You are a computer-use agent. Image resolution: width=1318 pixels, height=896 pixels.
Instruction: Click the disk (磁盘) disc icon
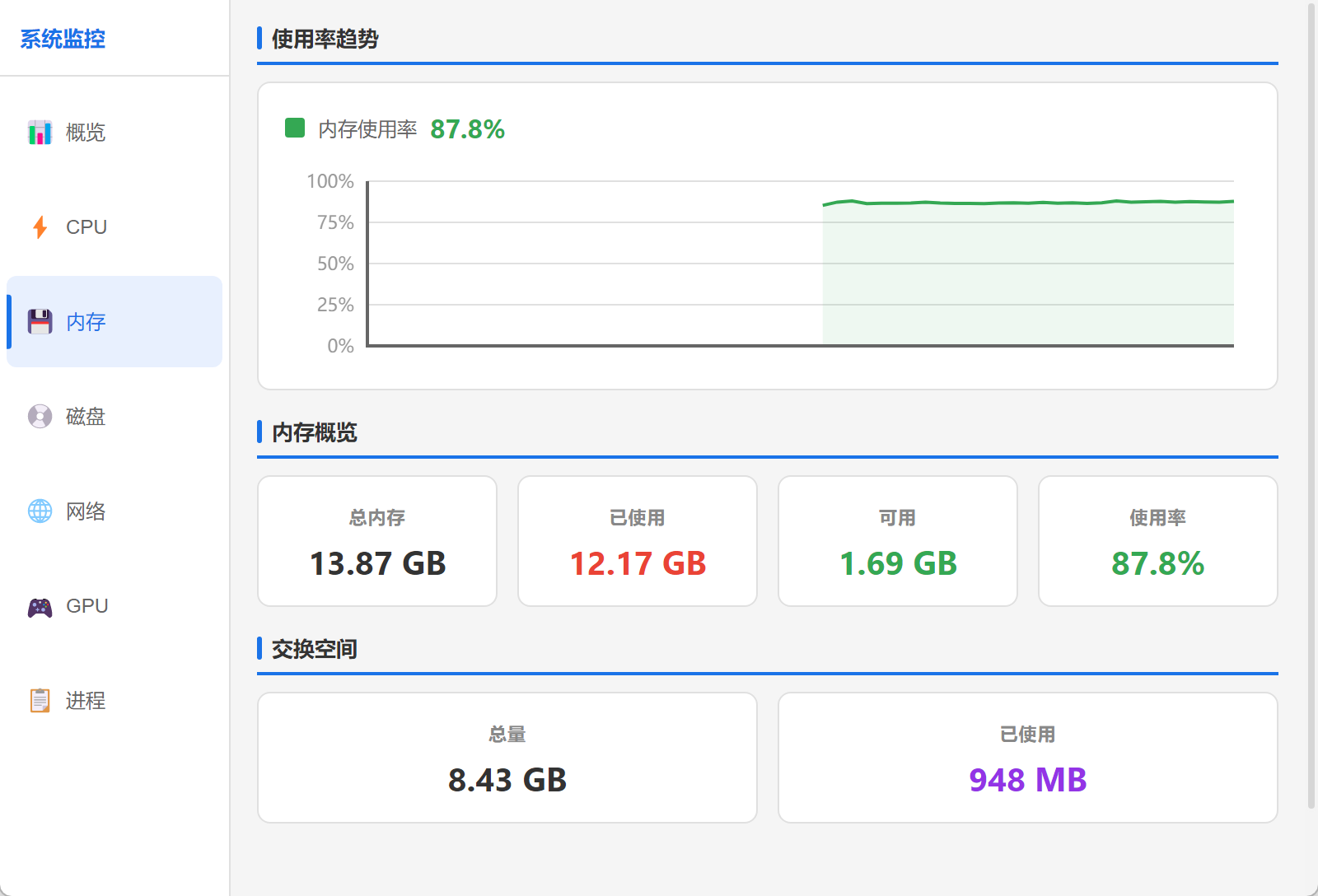(40, 417)
